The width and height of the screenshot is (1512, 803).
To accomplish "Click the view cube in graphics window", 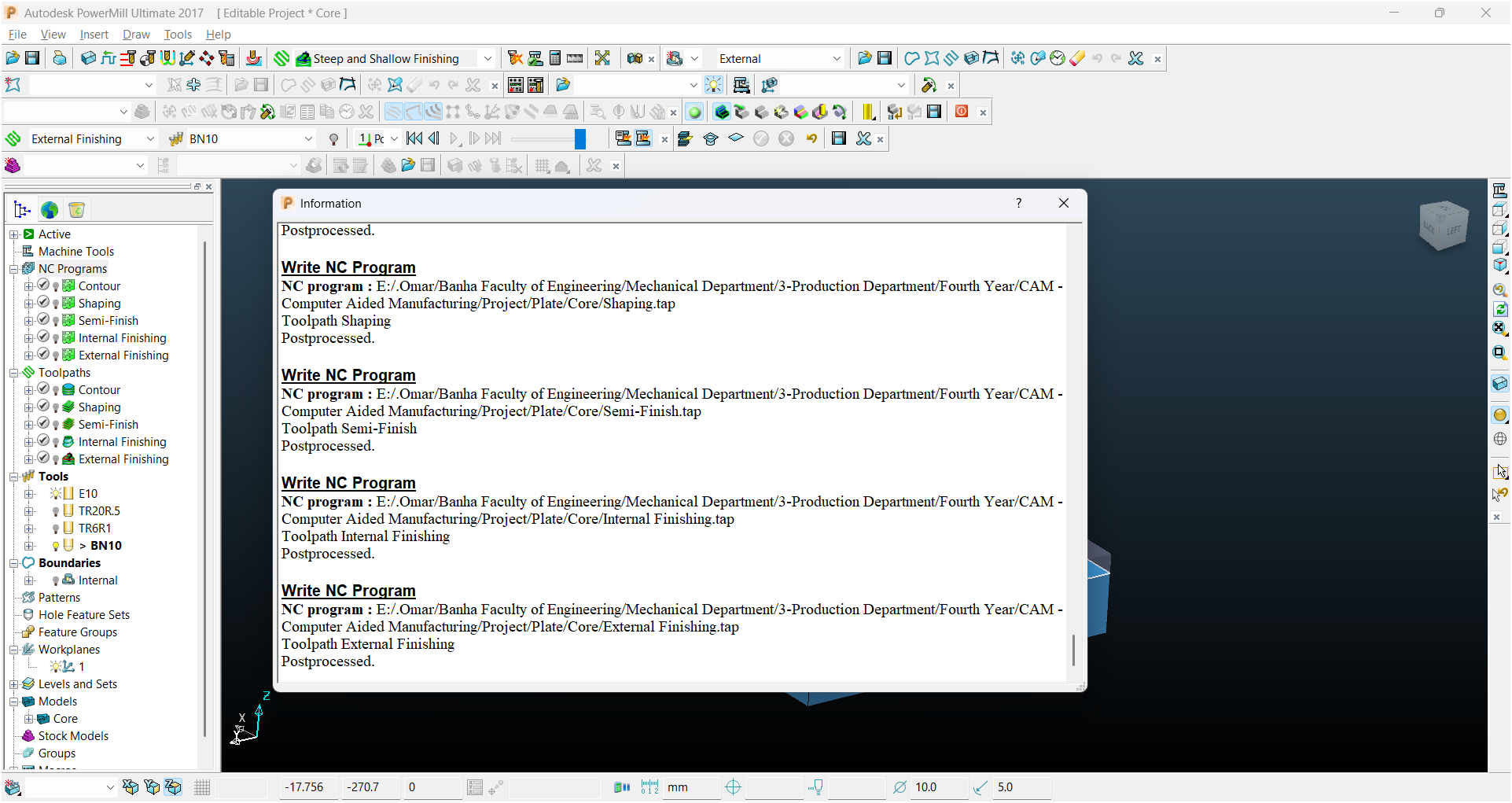I will (x=1444, y=226).
